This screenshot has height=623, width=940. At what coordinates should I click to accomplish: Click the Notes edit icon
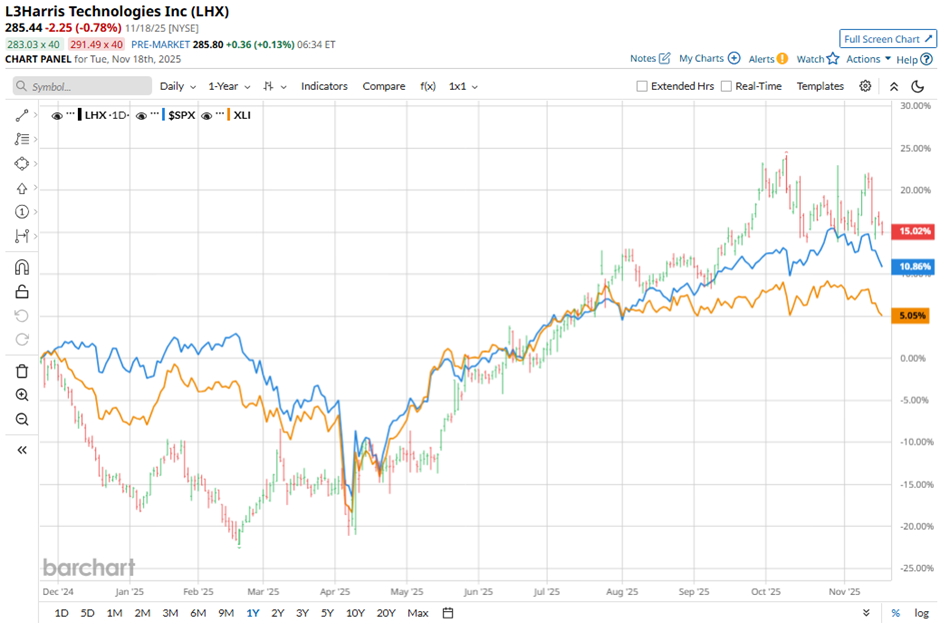coord(664,58)
